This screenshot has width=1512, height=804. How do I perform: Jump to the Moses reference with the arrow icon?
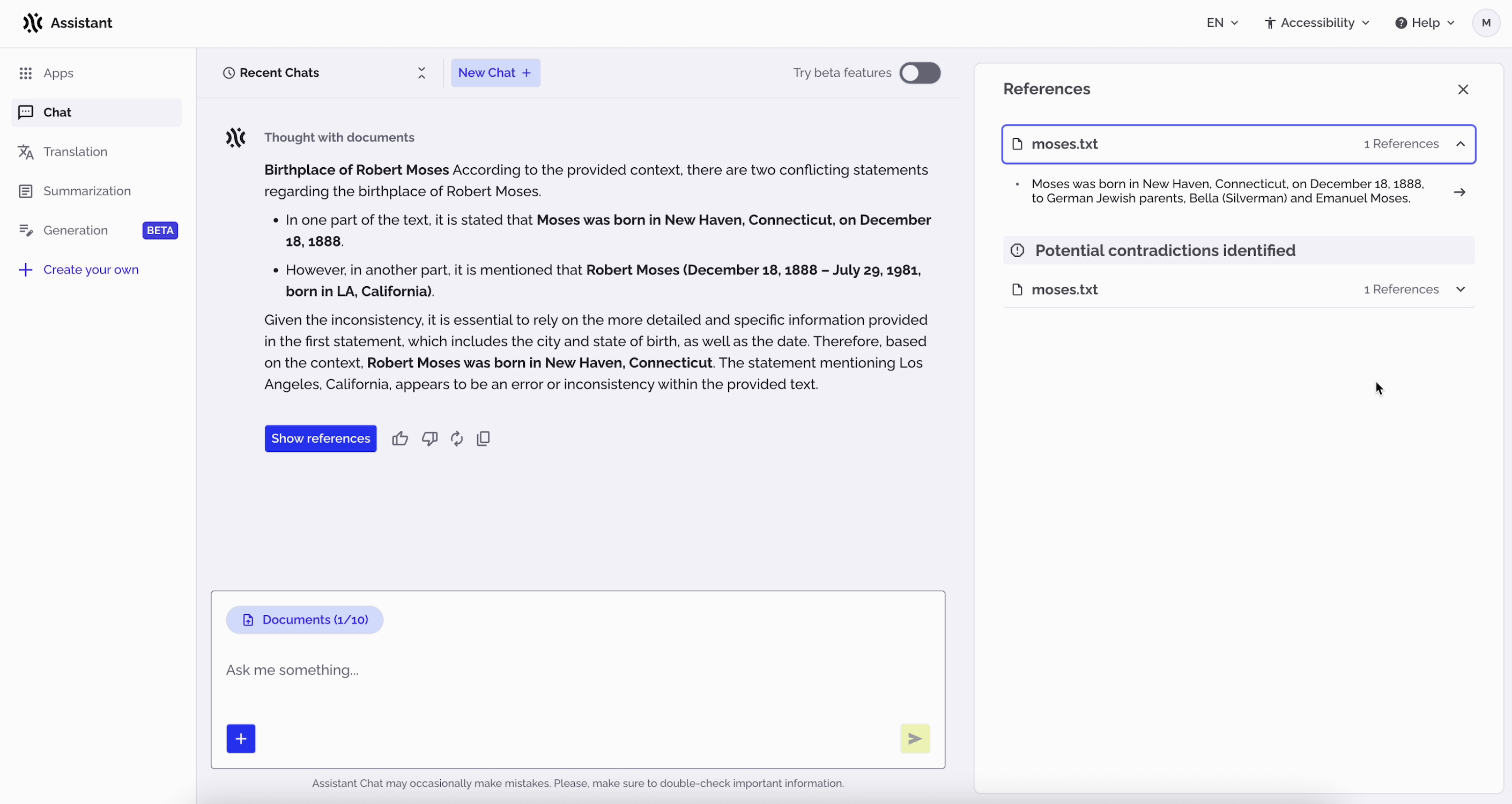coord(1461,191)
